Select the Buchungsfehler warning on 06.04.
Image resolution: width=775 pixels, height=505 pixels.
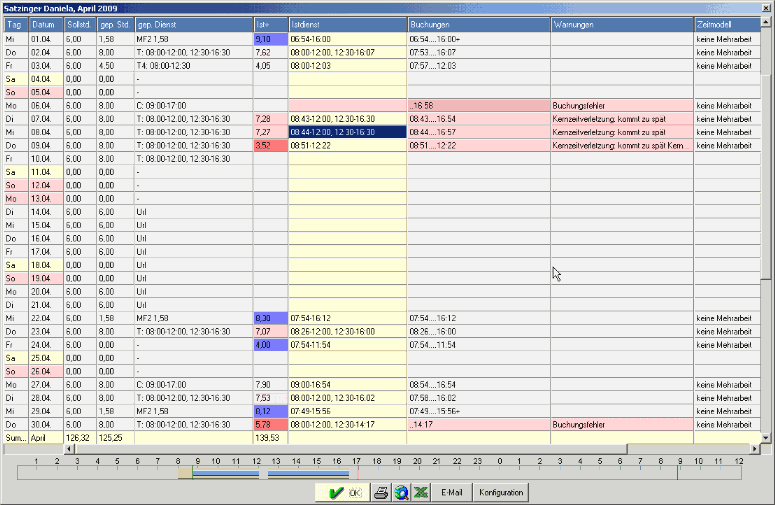pos(621,105)
